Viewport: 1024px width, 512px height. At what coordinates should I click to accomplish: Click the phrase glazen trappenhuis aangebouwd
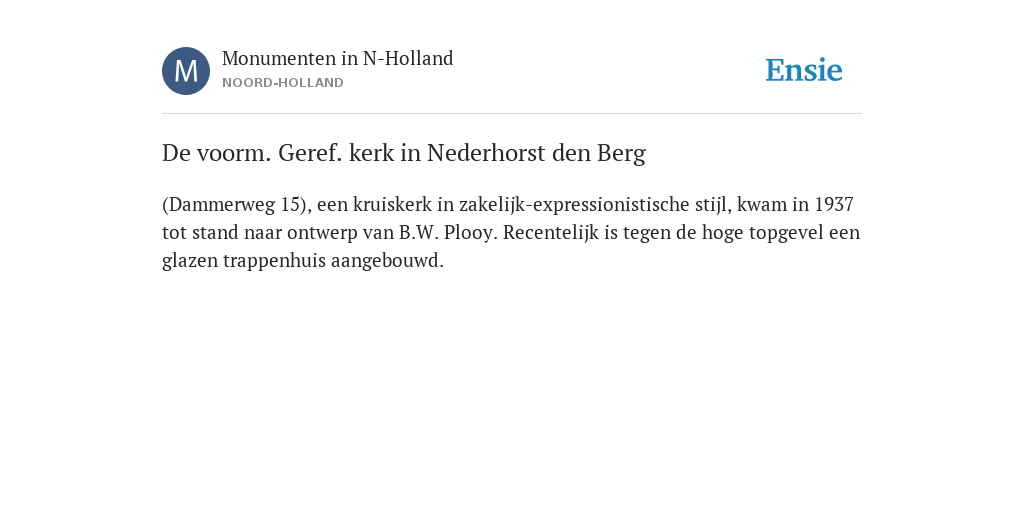(x=303, y=261)
